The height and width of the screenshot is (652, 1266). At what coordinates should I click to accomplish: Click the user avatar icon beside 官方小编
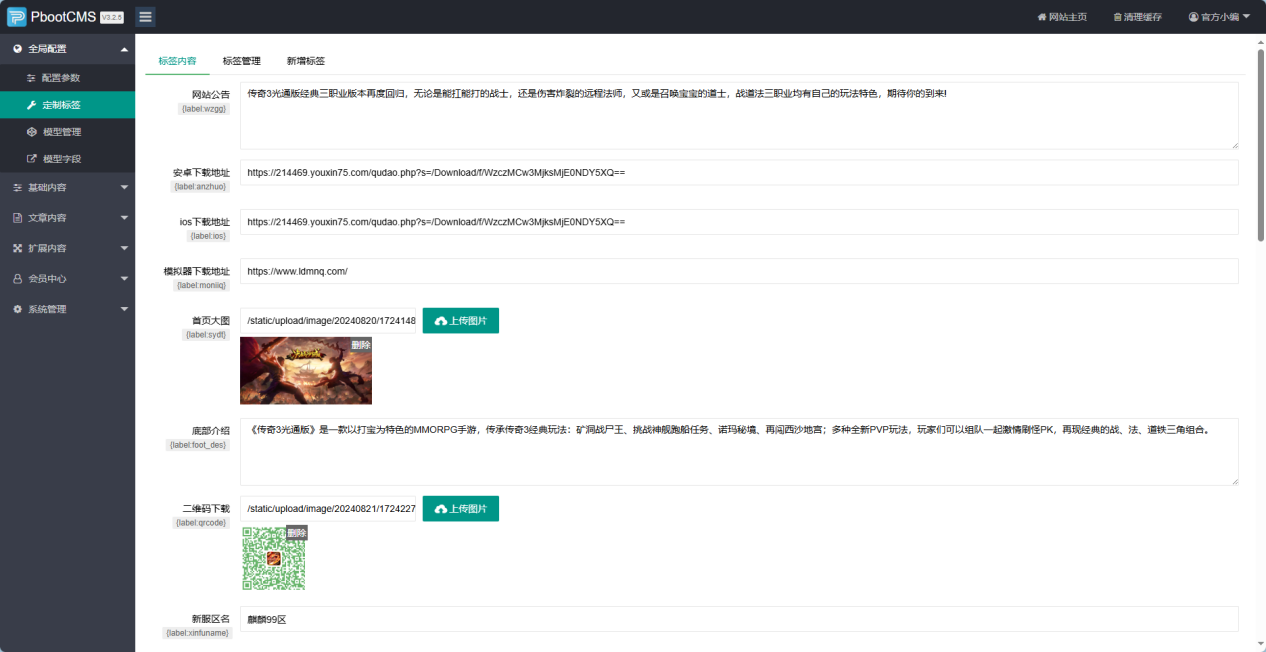tap(1193, 17)
